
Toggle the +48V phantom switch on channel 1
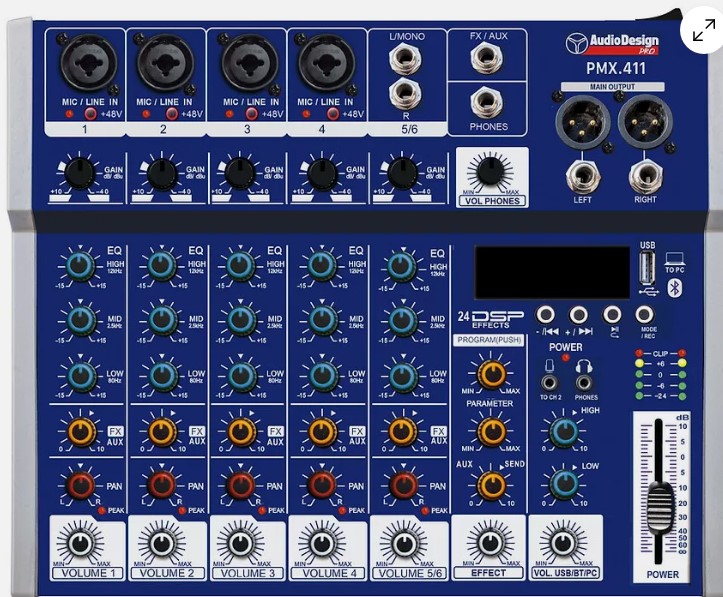(x=90, y=114)
